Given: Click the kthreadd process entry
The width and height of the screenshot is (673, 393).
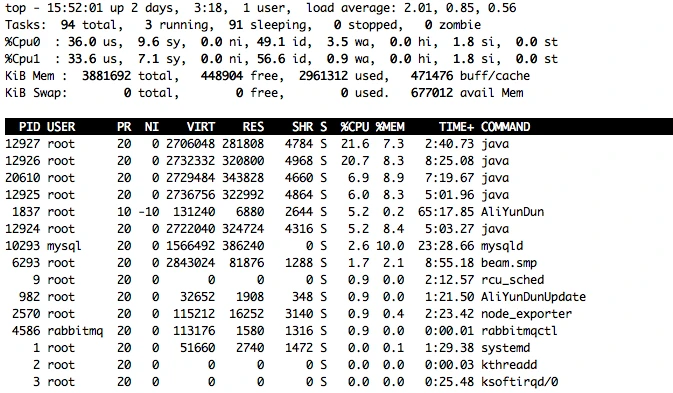Looking at the screenshot, I should click(x=271, y=365).
